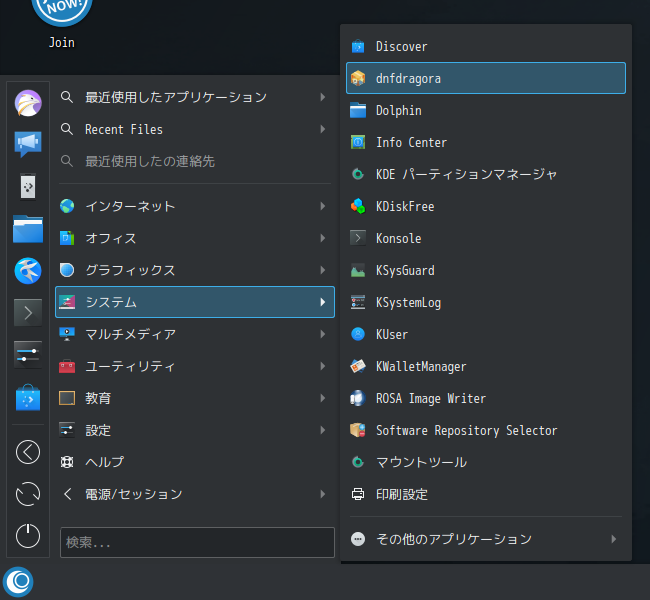Click the power off icon in sidebar
Image resolution: width=650 pixels, height=600 pixels.
[x=28, y=535]
